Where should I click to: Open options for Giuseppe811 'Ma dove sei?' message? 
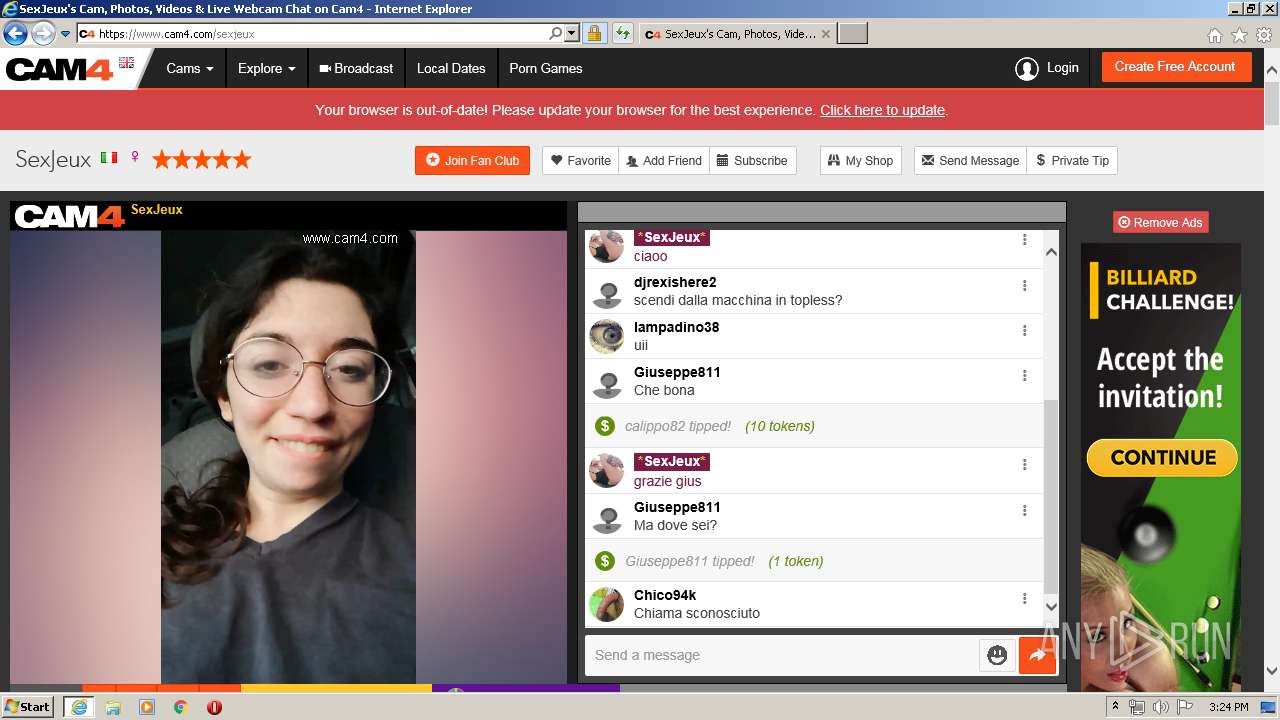click(1024, 510)
